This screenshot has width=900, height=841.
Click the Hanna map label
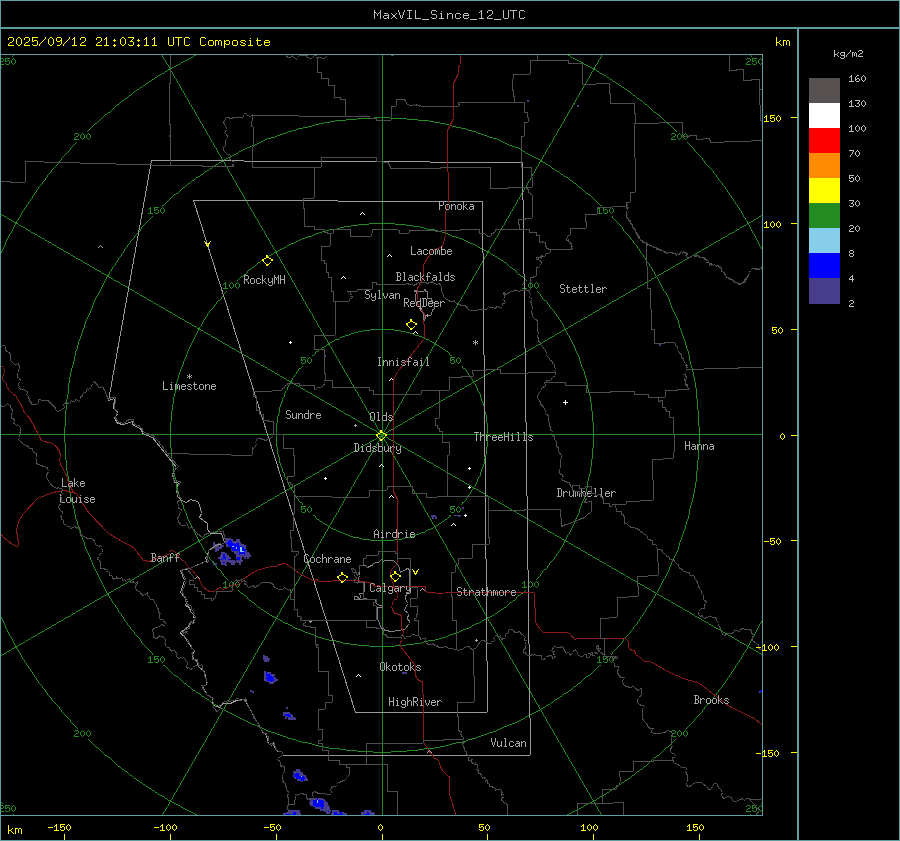(x=699, y=446)
